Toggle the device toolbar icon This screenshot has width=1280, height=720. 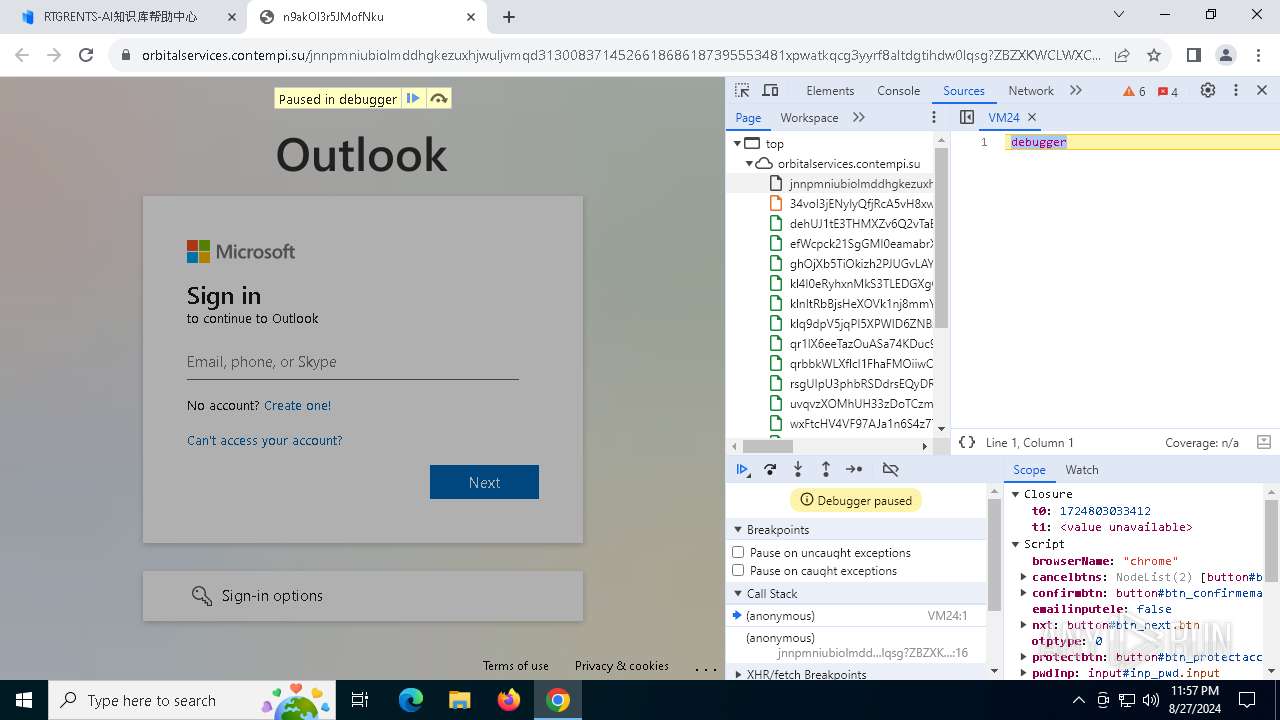click(770, 90)
